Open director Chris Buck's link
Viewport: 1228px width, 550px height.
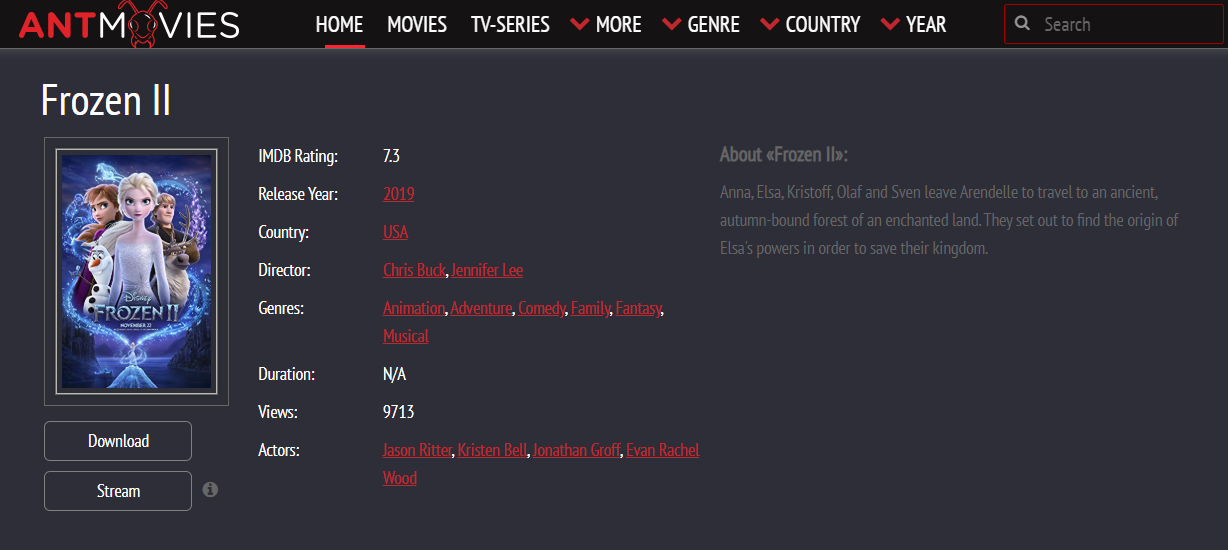click(414, 270)
